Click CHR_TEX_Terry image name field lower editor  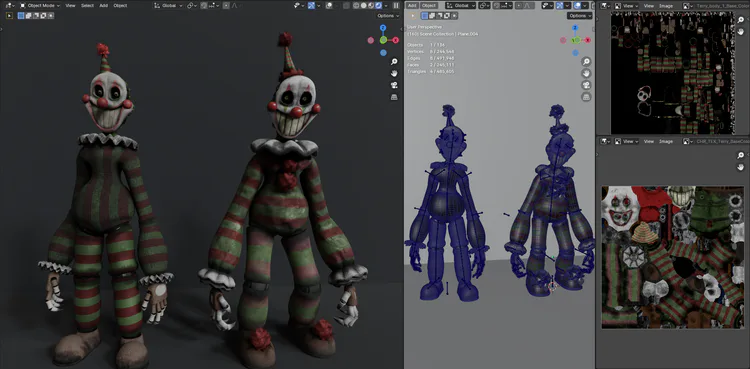[722, 141]
